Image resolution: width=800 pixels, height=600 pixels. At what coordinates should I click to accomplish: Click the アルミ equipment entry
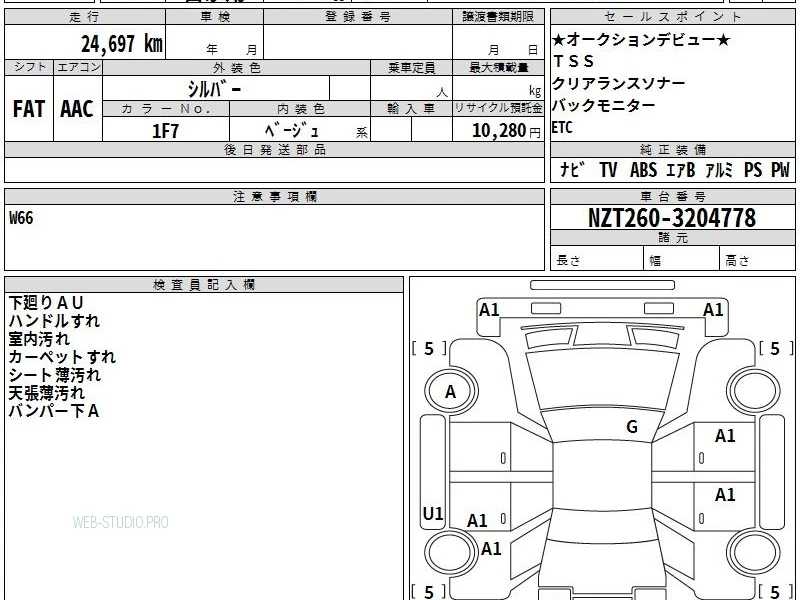(719, 170)
